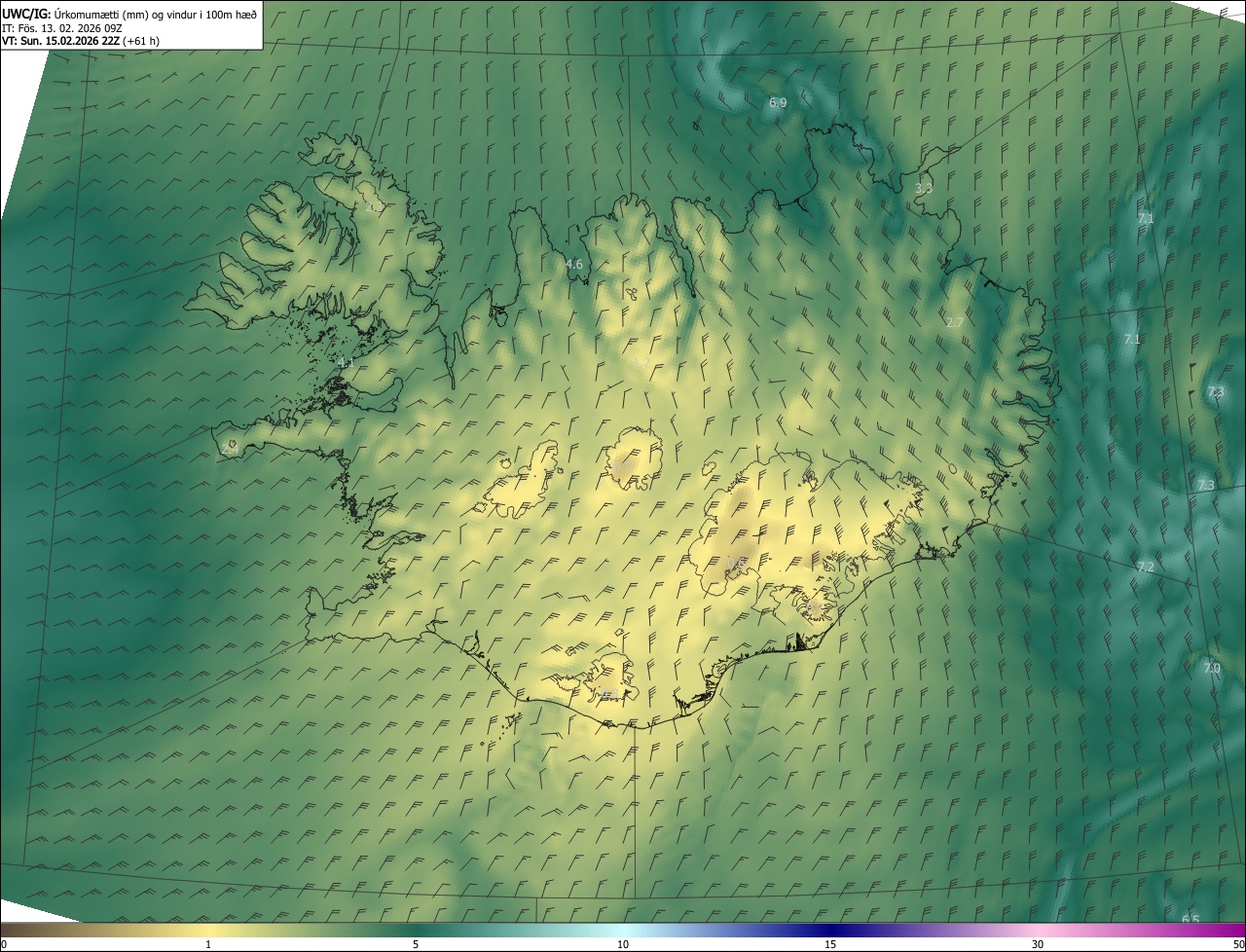Viewport: 1246px width, 952px height.
Task: Click the 7.0 value label offshore
Action: click(1212, 668)
